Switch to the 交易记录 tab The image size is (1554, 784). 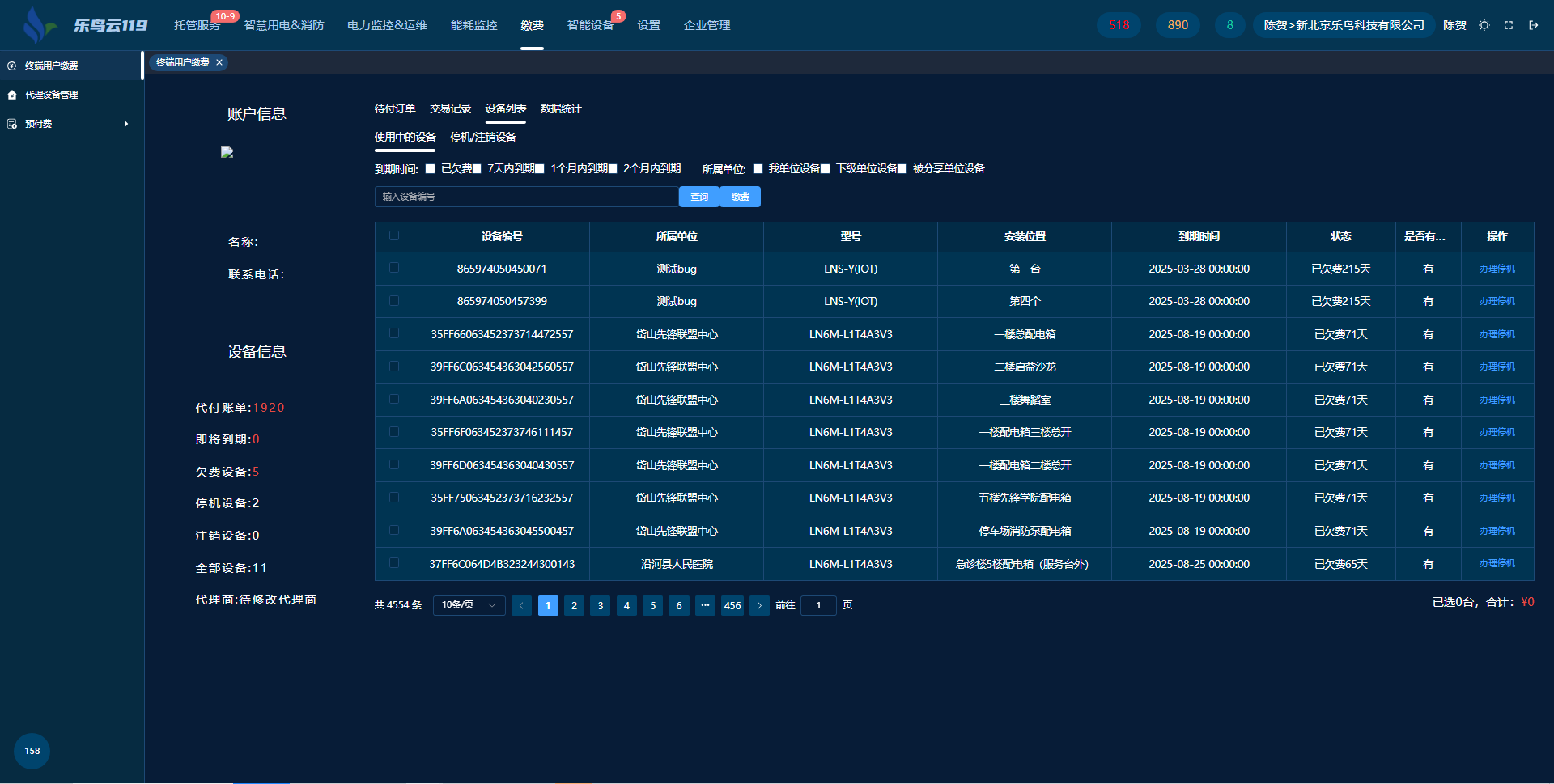pyautogui.click(x=450, y=108)
